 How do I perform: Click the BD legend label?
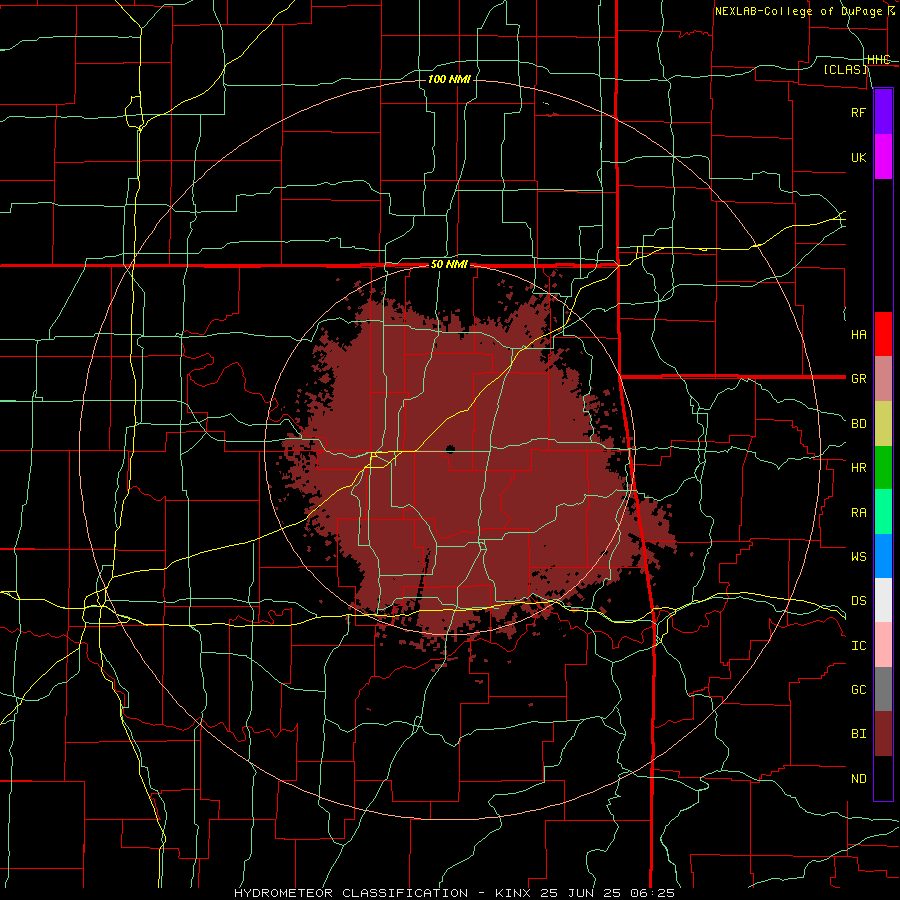point(858,424)
